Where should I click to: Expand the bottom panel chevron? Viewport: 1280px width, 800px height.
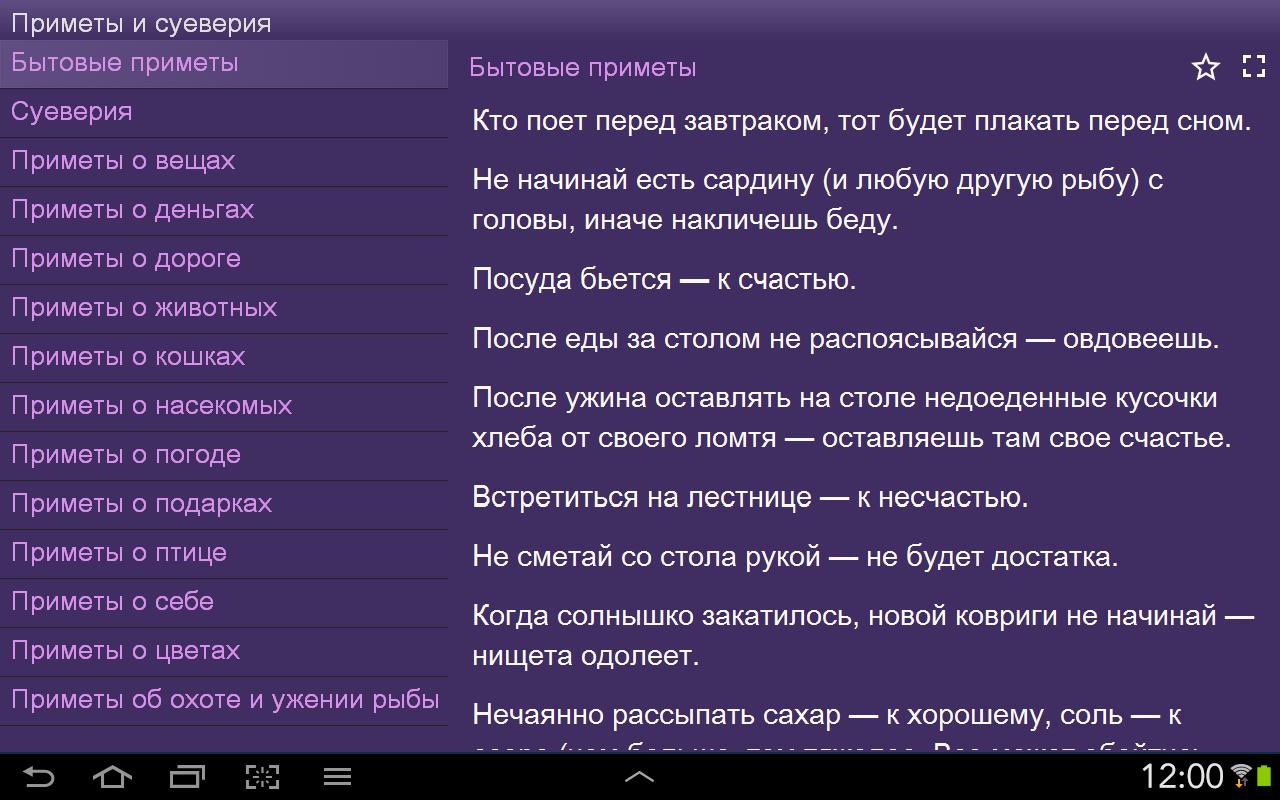pos(639,776)
